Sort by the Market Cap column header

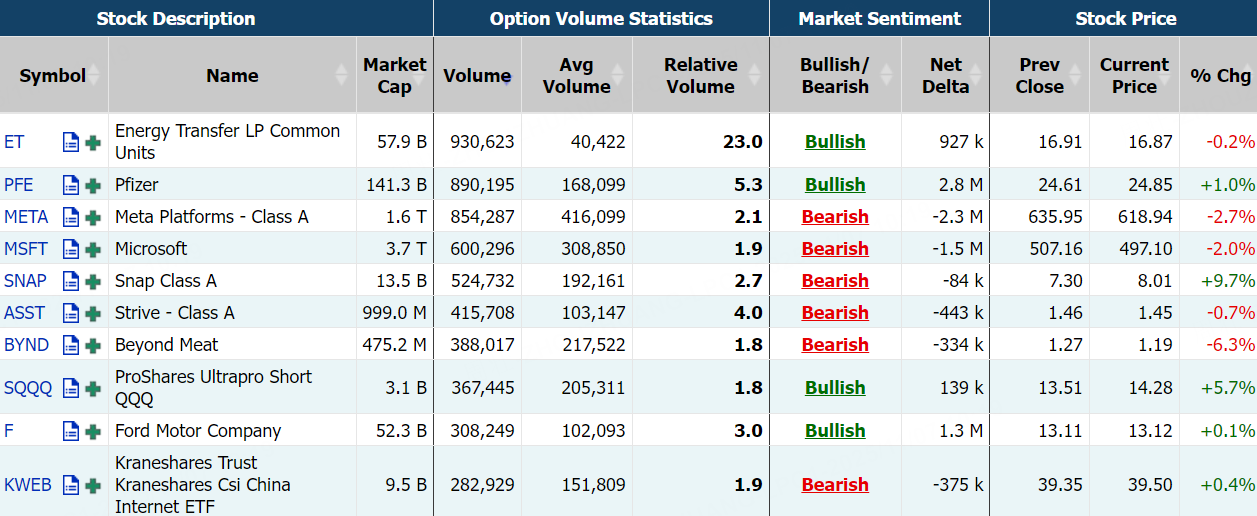pos(394,76)
